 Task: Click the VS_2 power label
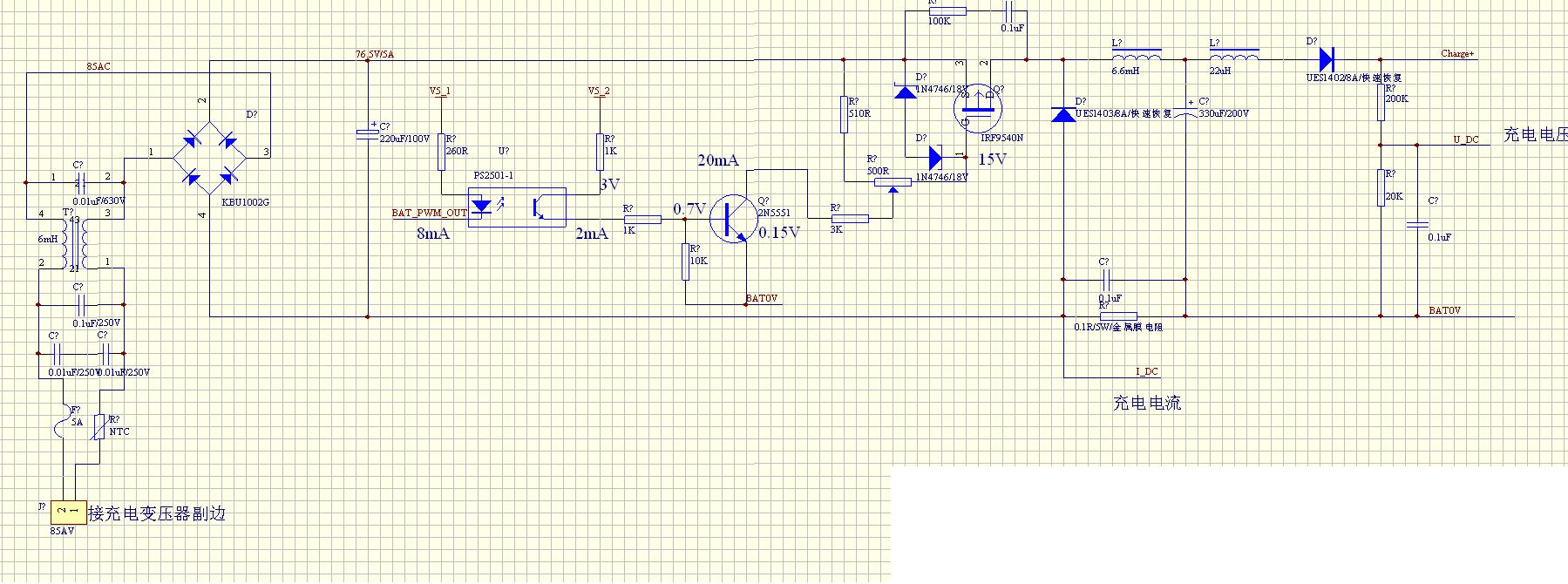pyautogui.click(x=599, y=91)
